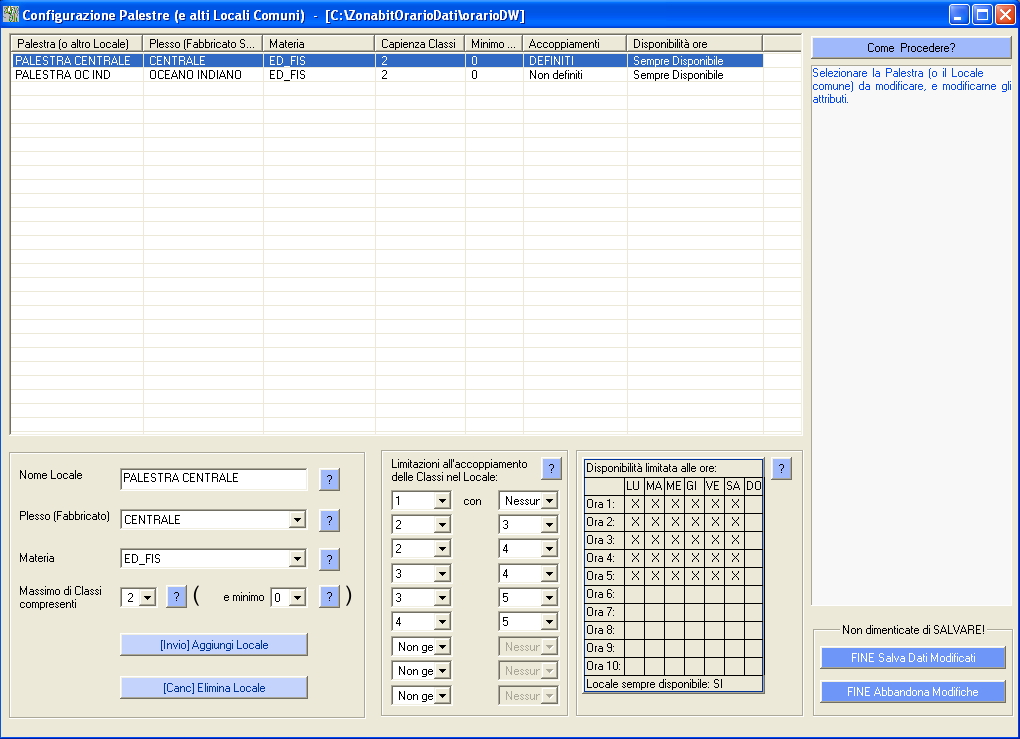
Task: Open second-row right pairing dropdown showing 3
Action: [550, 525]
